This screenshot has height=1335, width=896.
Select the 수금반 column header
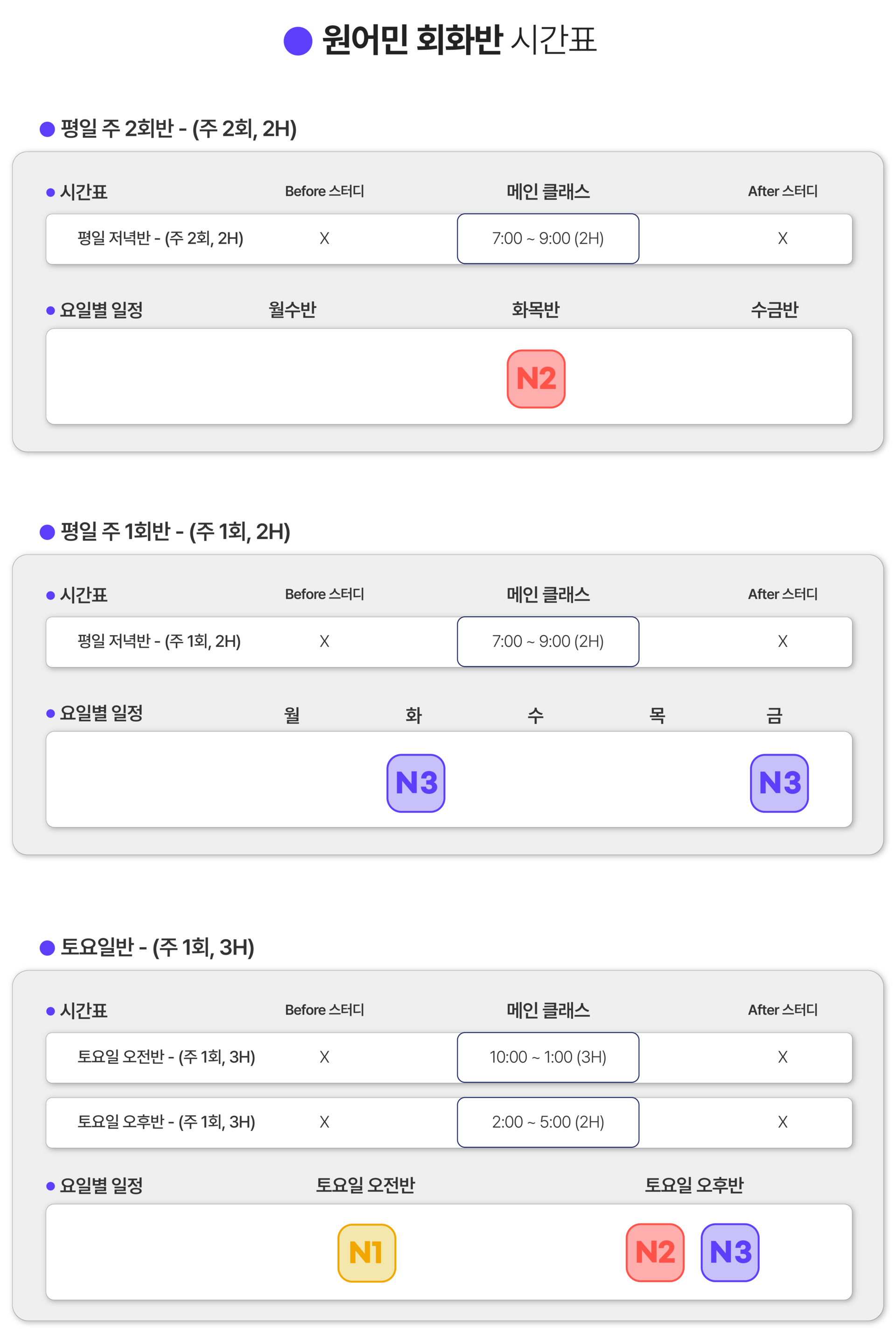coord(775,310)
